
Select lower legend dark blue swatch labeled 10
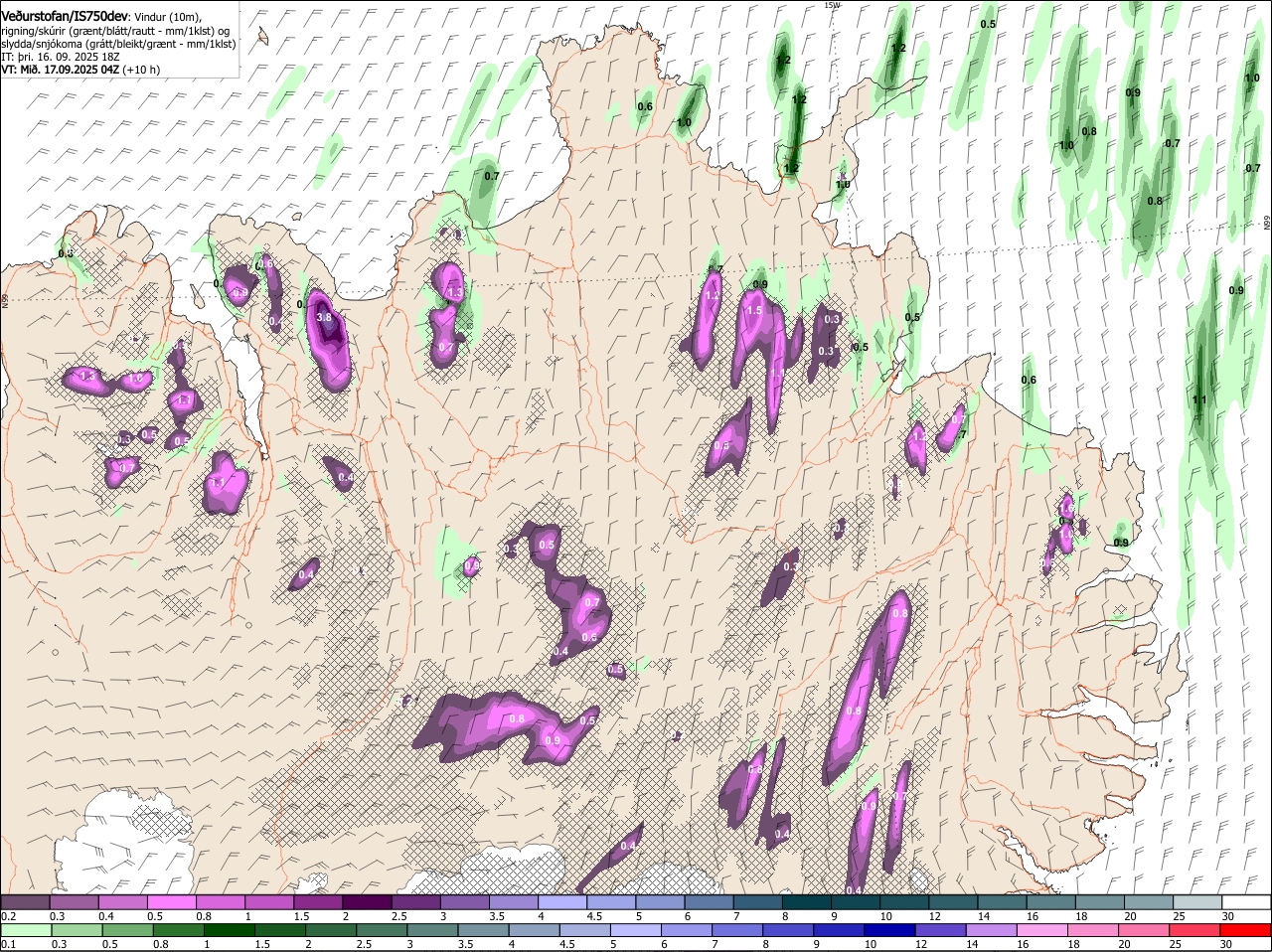pos(890,930)
